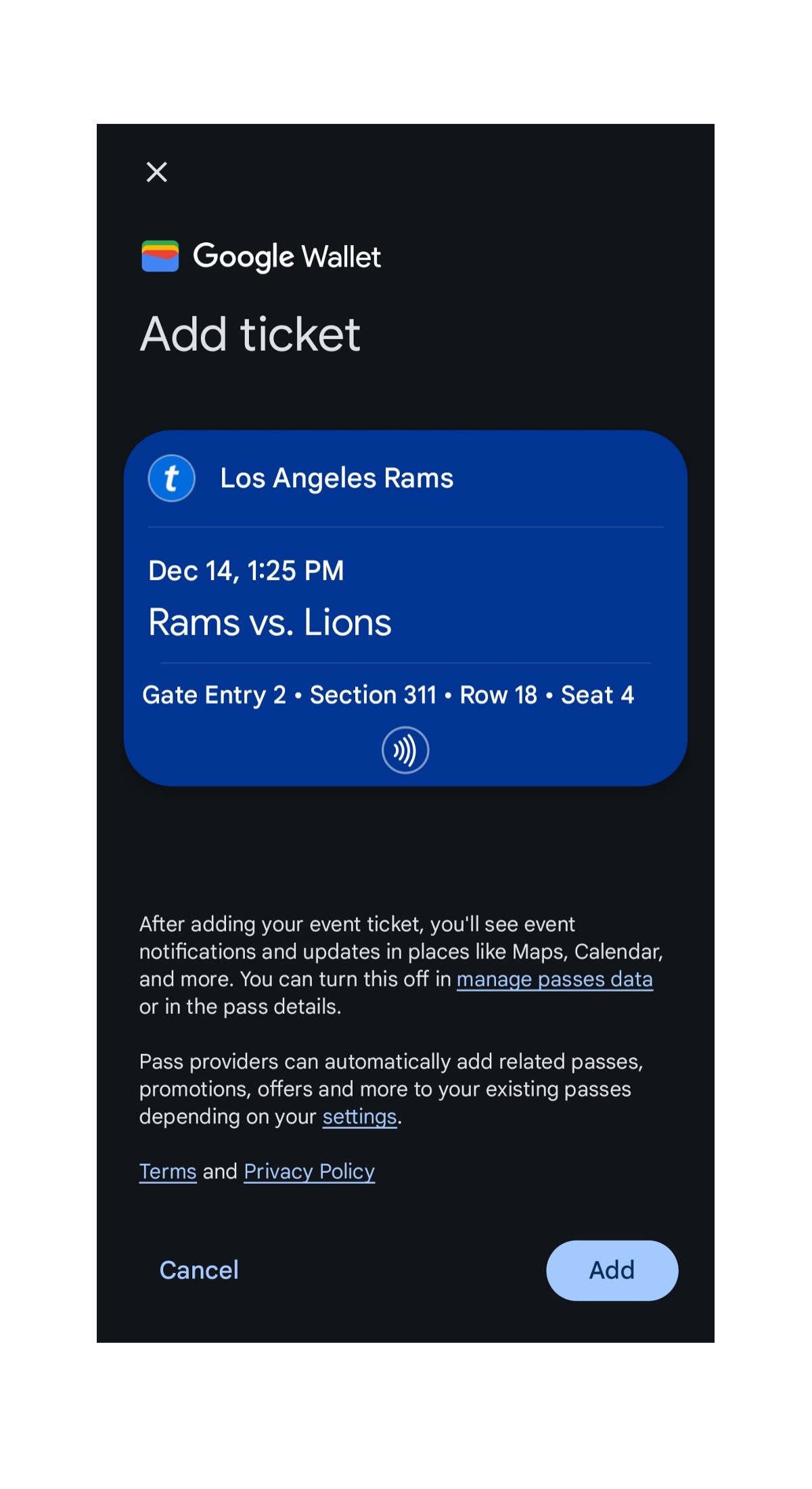Click the "Gate Entry 2" text

coord(214,695)
